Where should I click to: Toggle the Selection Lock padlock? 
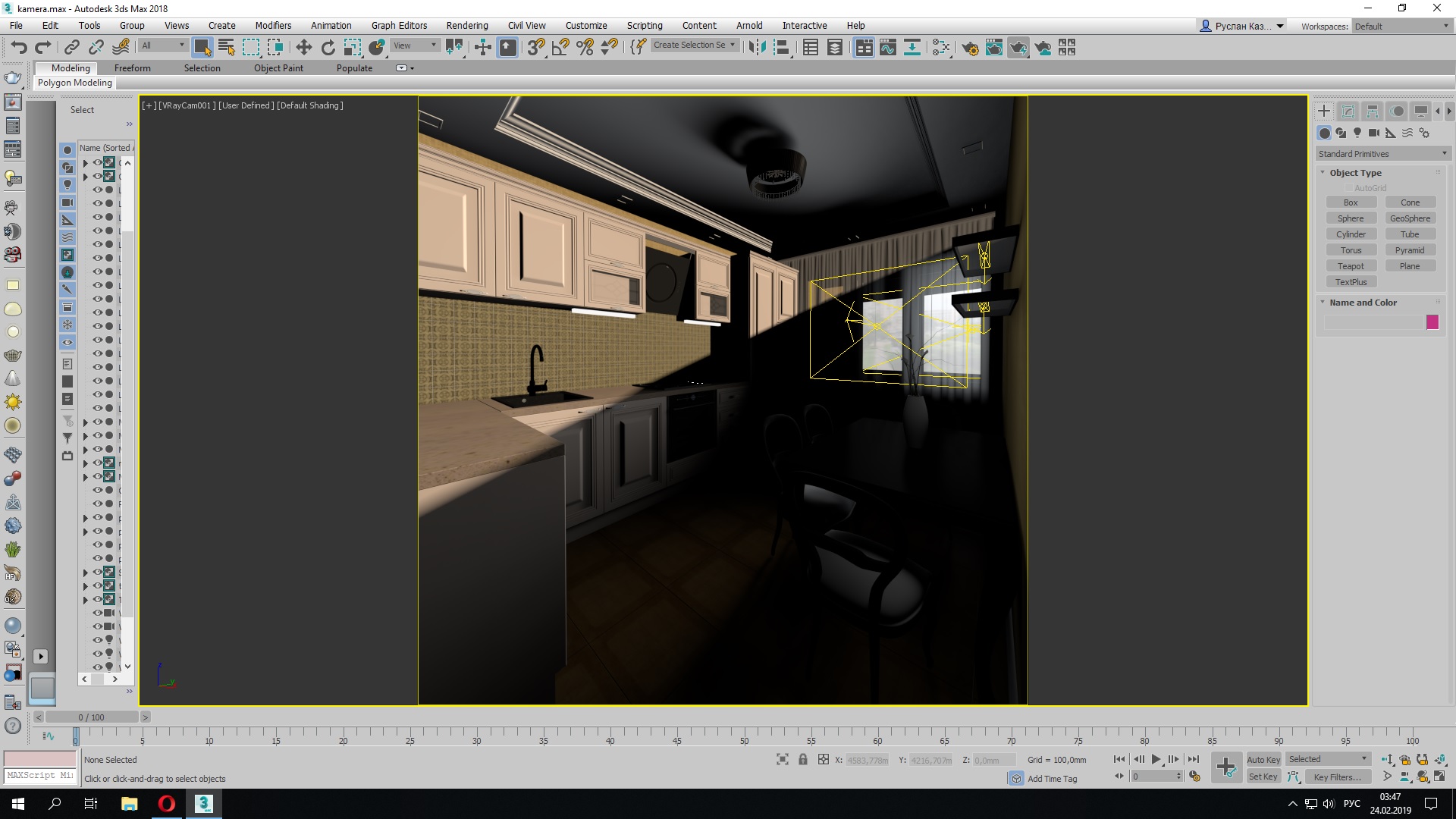(x=802, y=759)
